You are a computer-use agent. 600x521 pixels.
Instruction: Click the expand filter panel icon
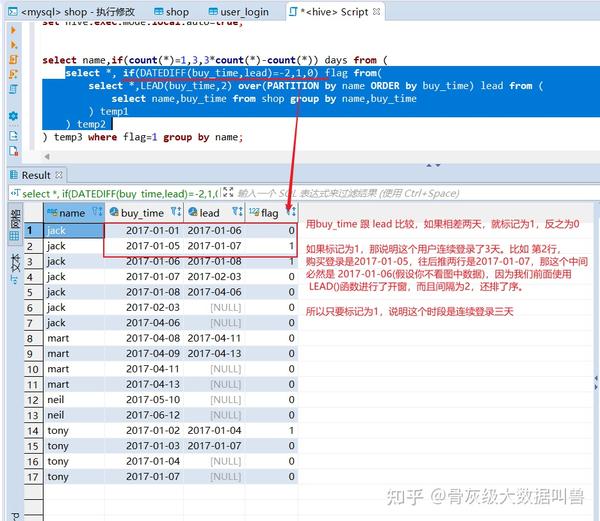[x=228, y=192]
